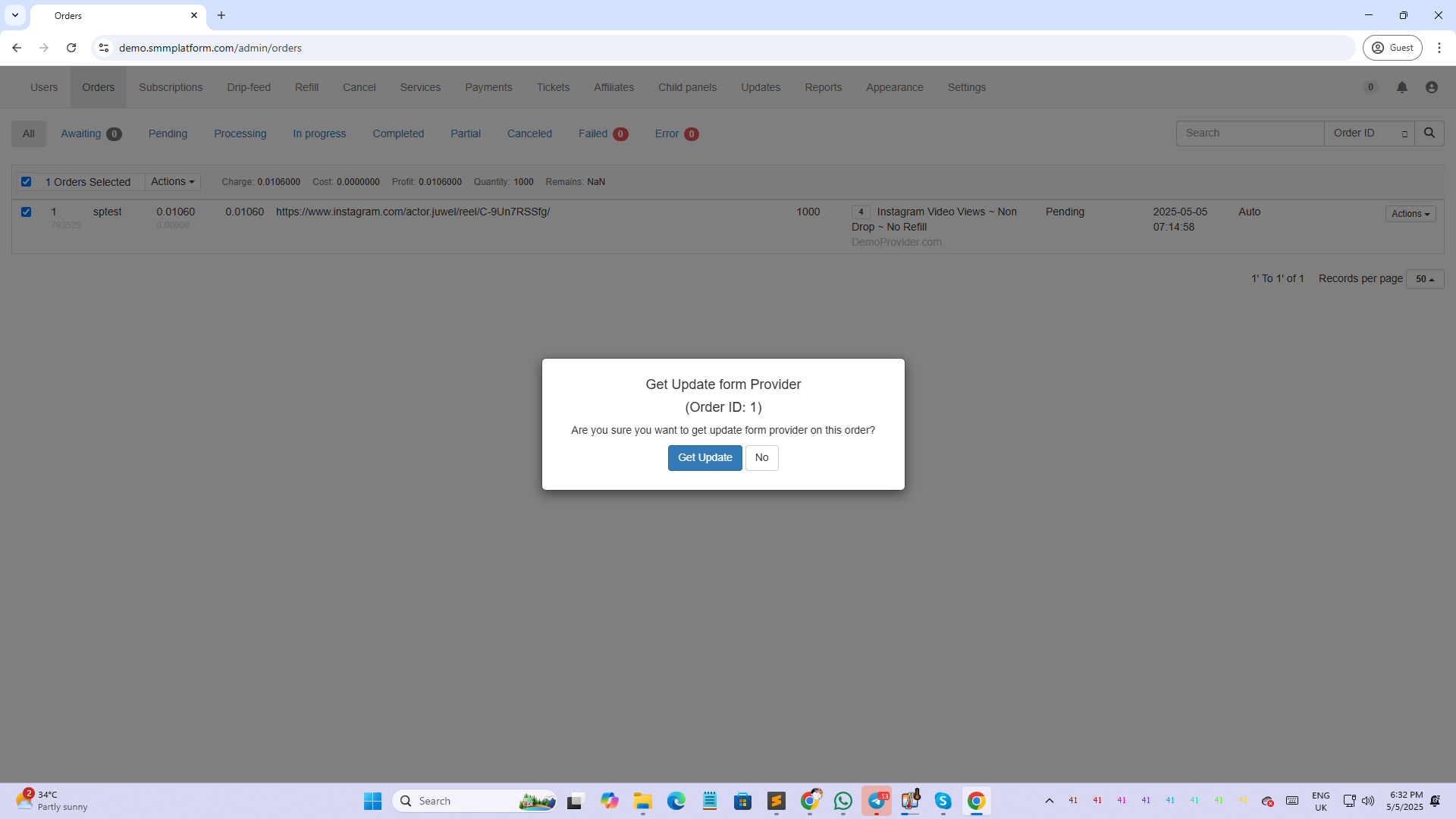1456x819 pixels.
Task: Click the orders Search input field
Action: pyautogui.click(x=1249, y=133)
